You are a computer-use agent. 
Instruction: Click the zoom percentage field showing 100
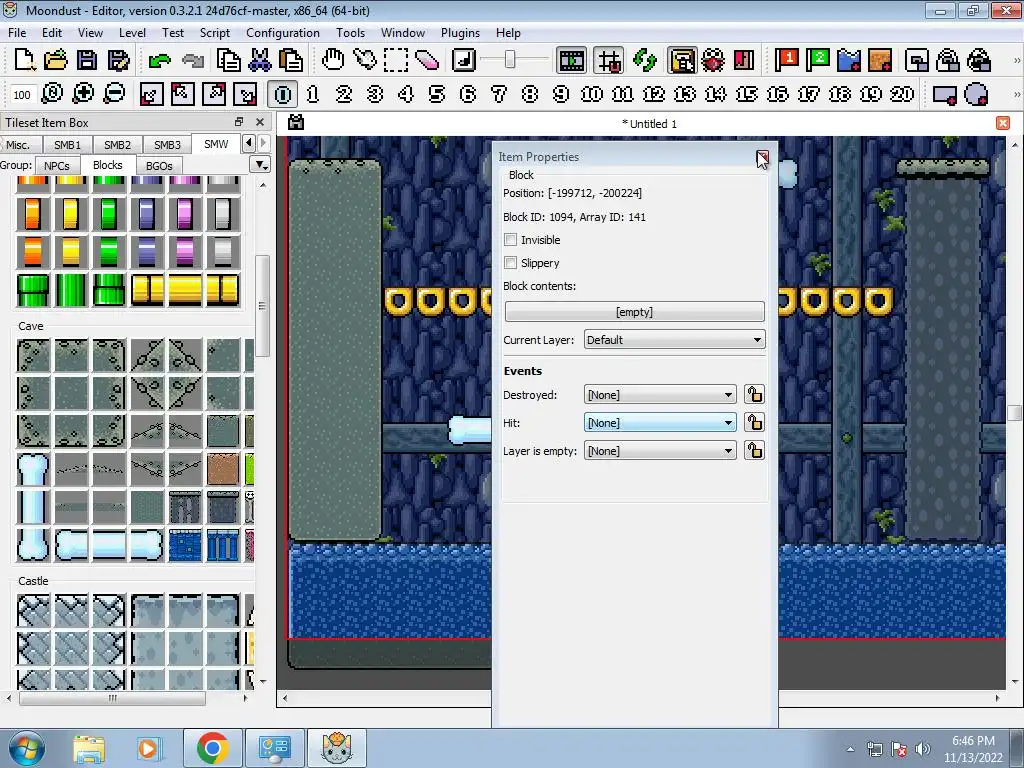coord(22,95)
